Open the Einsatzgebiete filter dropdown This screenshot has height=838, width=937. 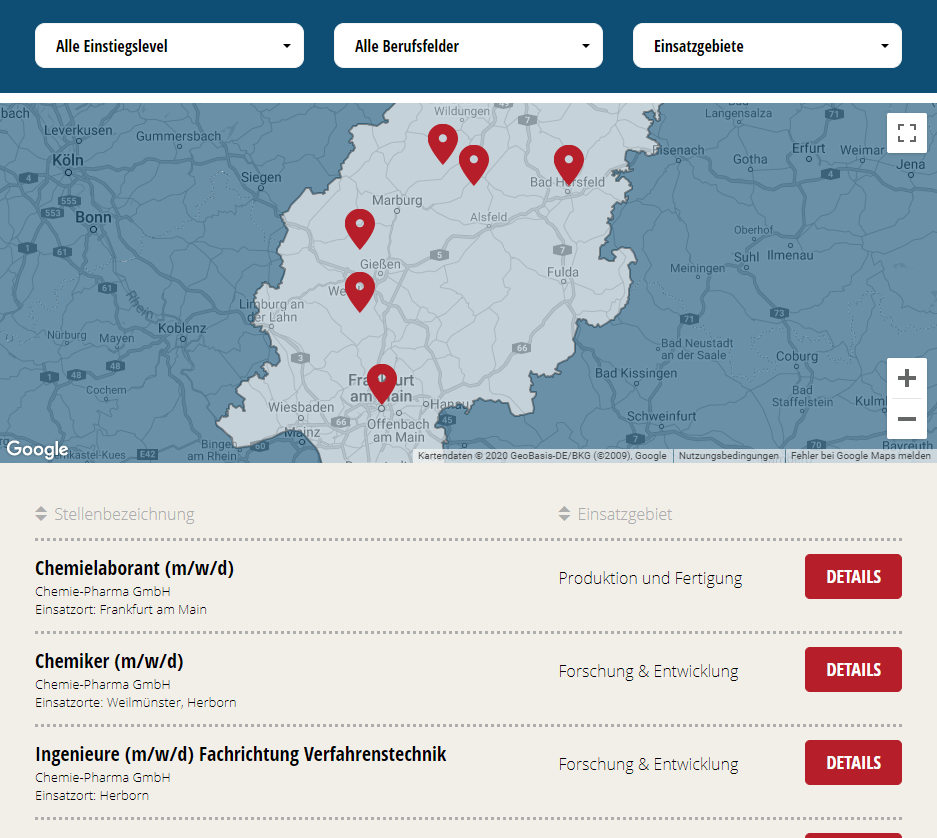tap(767, 46)
